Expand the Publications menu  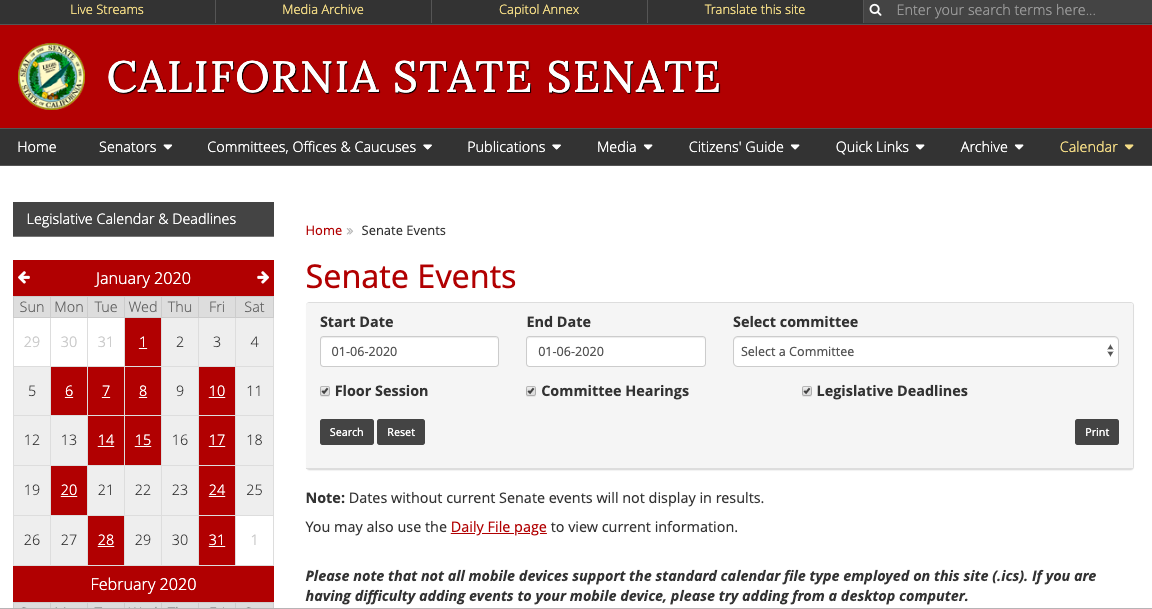point(514,147)
